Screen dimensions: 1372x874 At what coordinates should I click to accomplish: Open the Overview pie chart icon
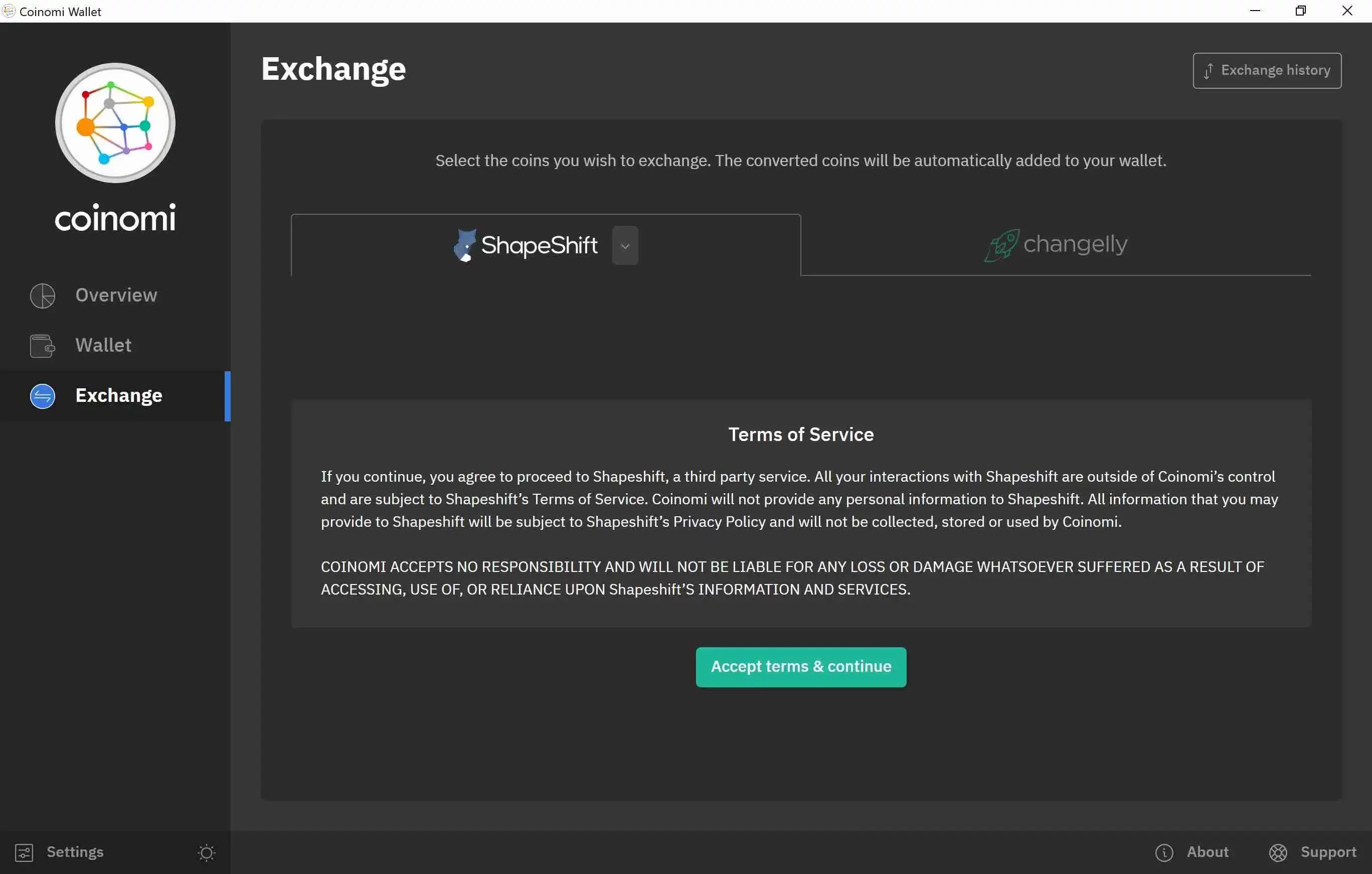(x=43, y=296)
